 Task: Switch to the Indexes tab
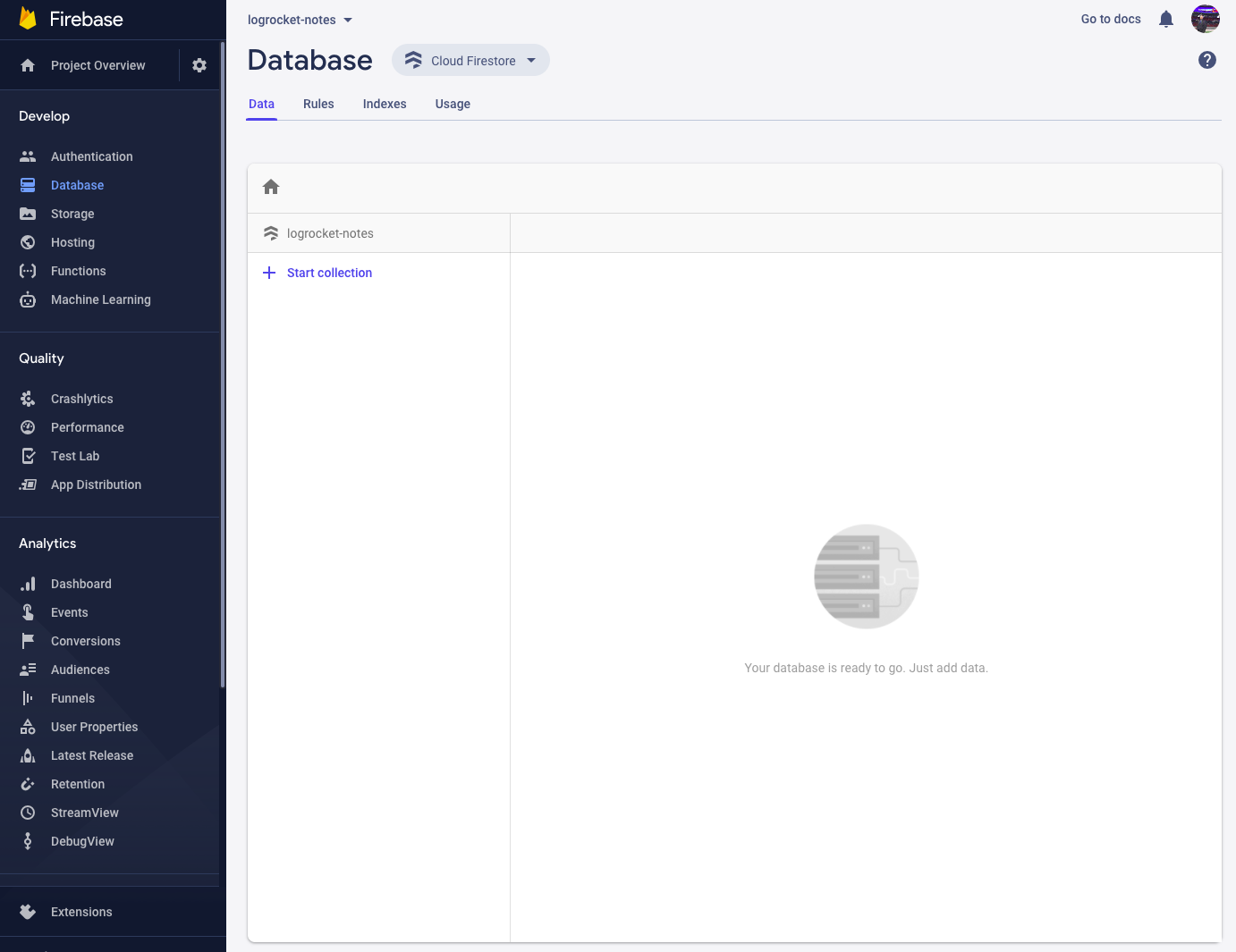pyautogui.click(x=385, y=104)
